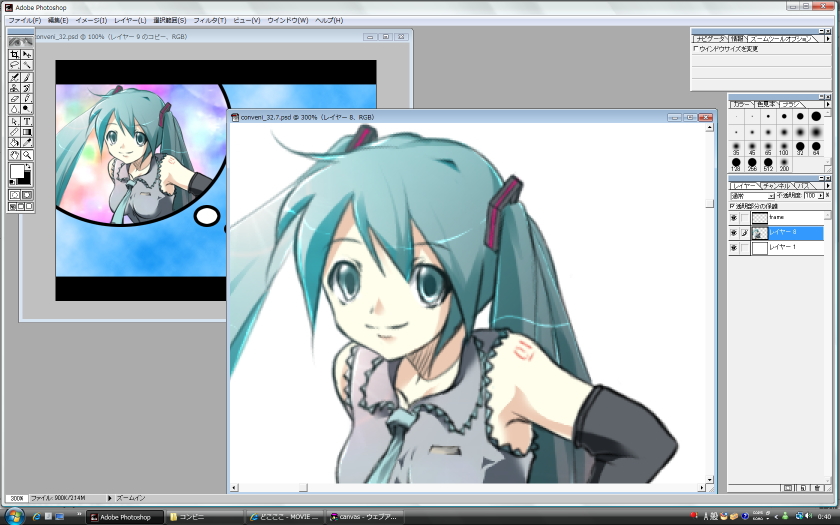
Task: Open the ファイル(F) menu
Action: (25, 20)
